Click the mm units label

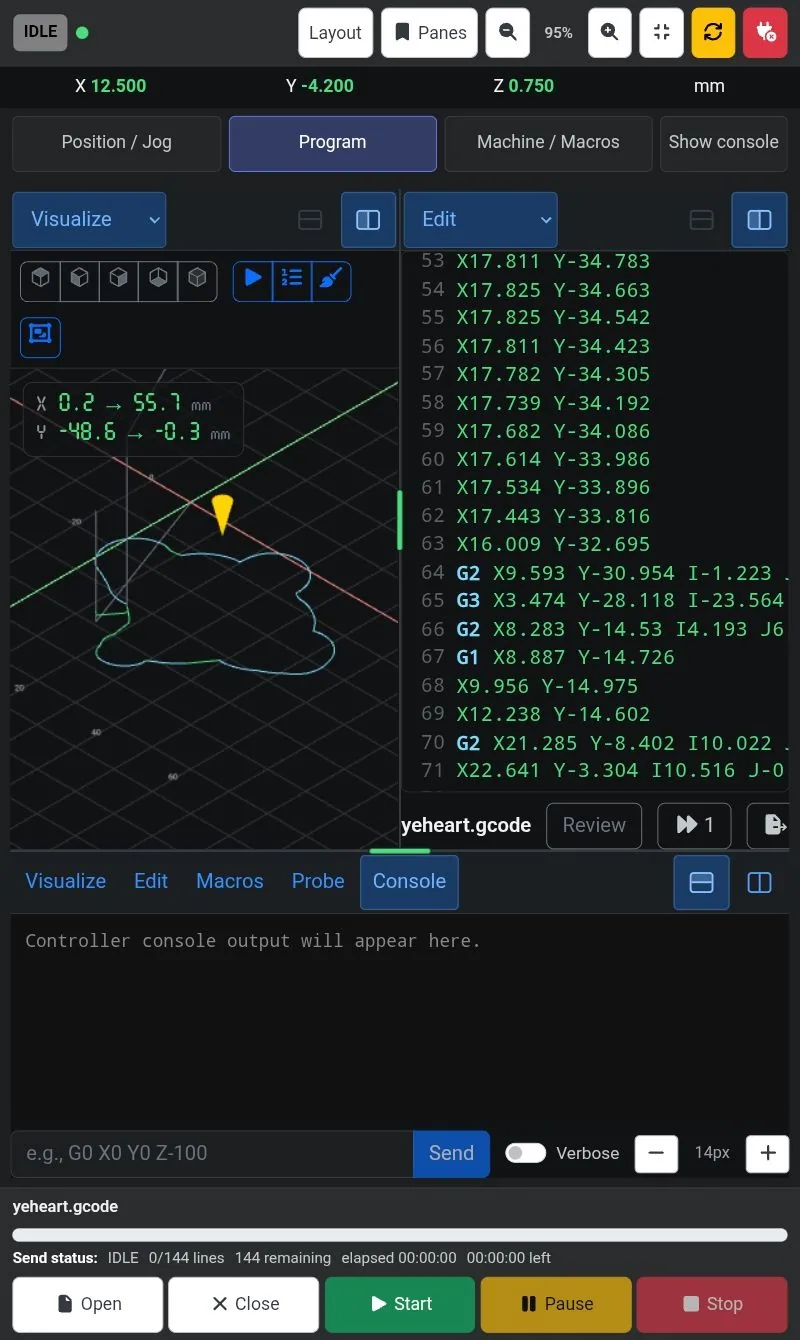pos(709,86)
